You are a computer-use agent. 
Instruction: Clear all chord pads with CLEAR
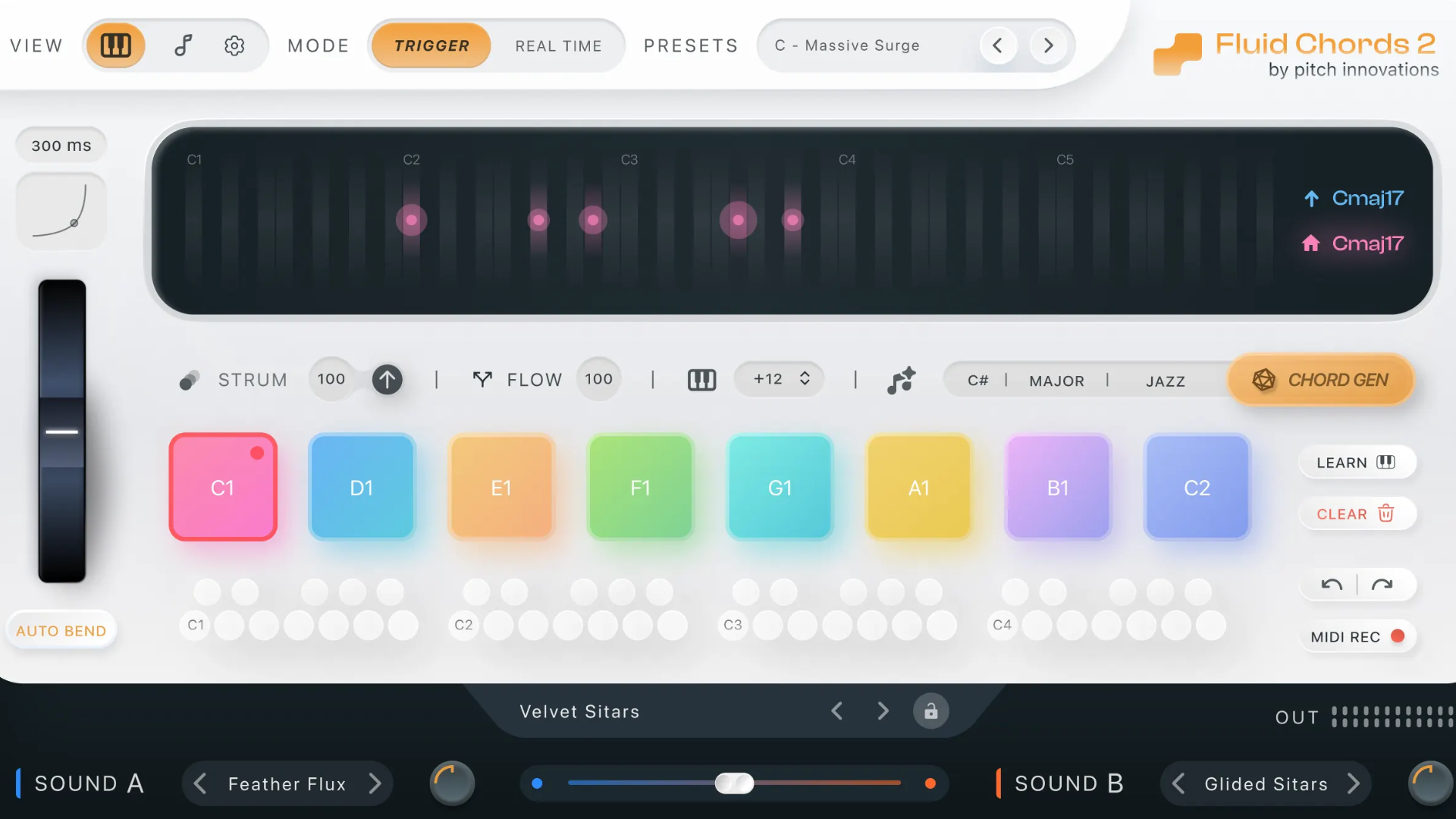coord(1357,513)
